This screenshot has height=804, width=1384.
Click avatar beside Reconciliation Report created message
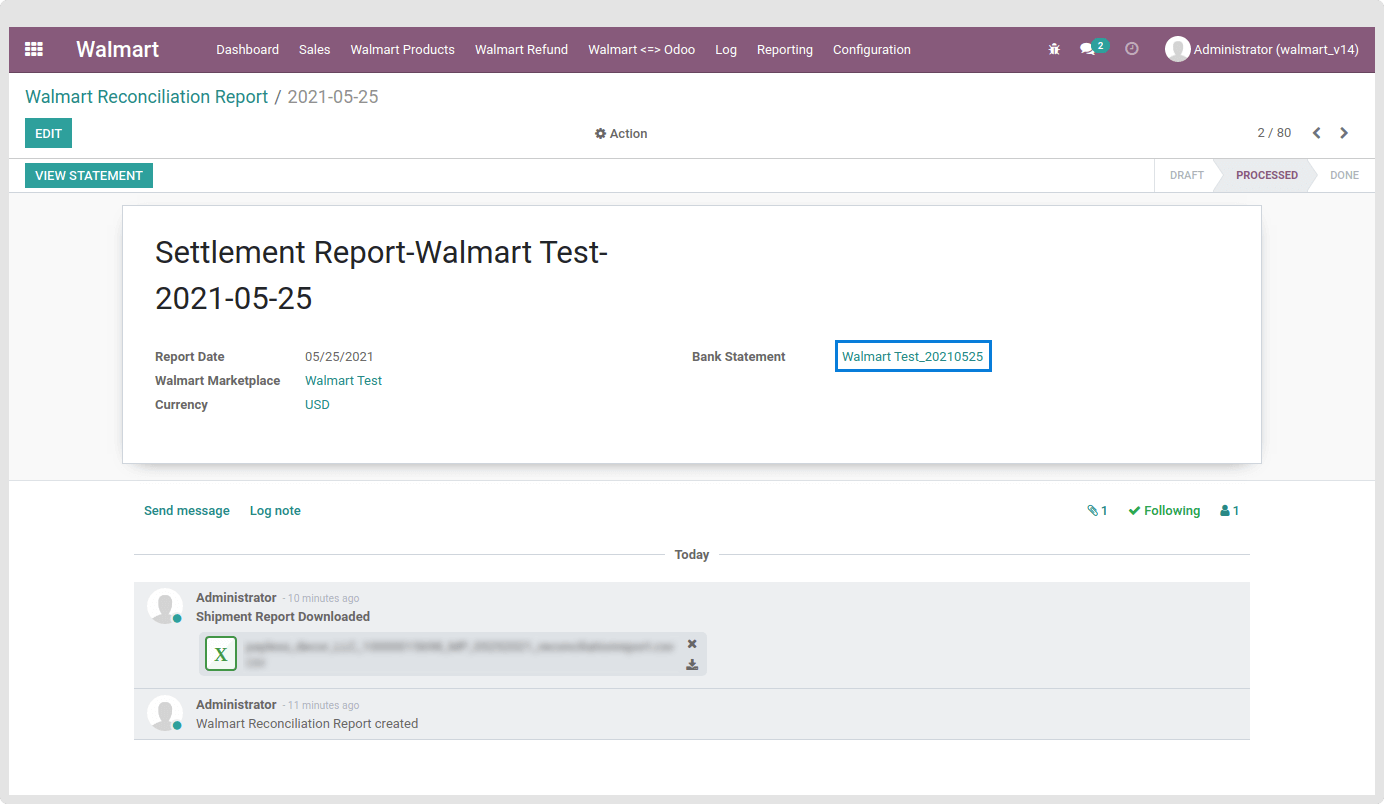(x=164, y=713)
